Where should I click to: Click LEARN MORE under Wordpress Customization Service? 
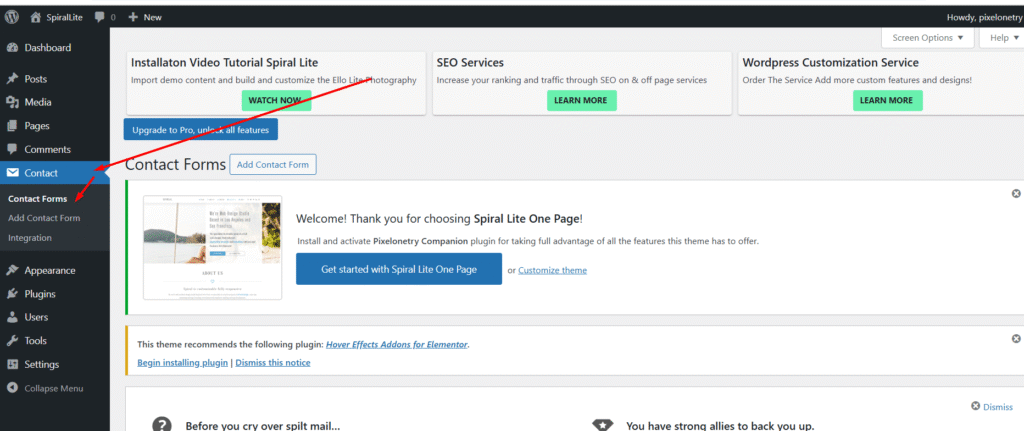(886, 101)
